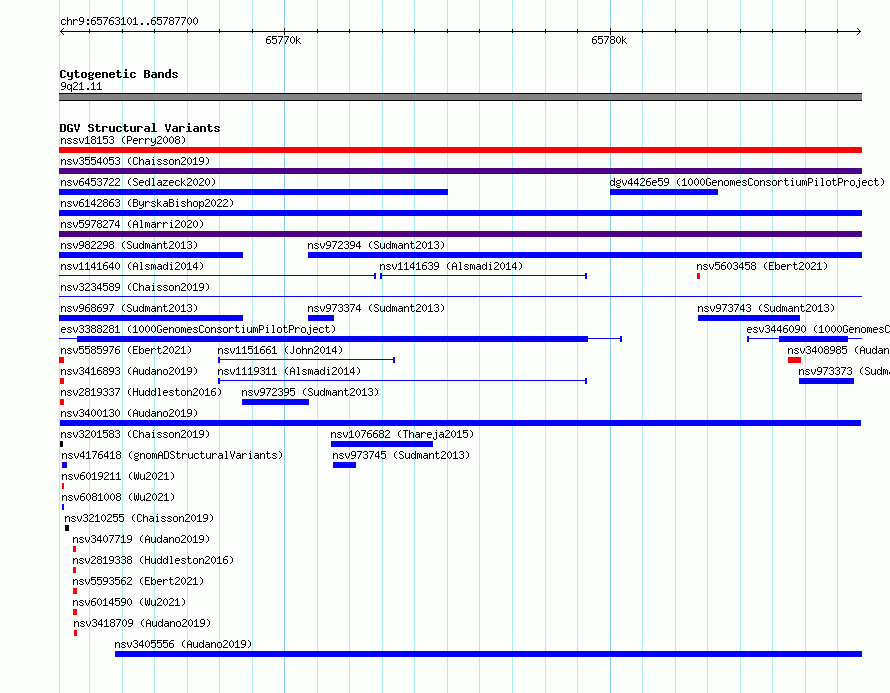Open nsv3407719 (Audano2019) label

point(141,539)
